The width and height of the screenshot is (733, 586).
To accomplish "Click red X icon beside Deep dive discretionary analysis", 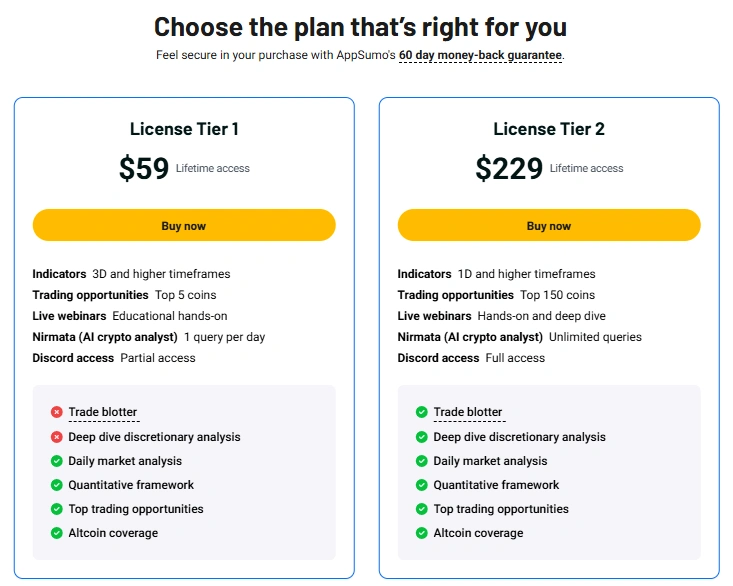I will click(x=57, y=437).
